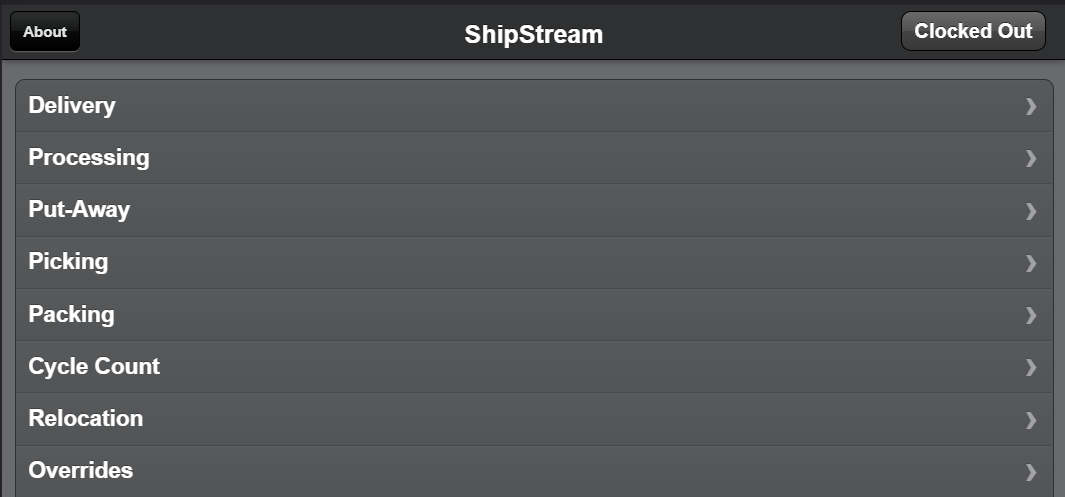
Task: Open the Cycle Count option
Action: coord(94,366)
